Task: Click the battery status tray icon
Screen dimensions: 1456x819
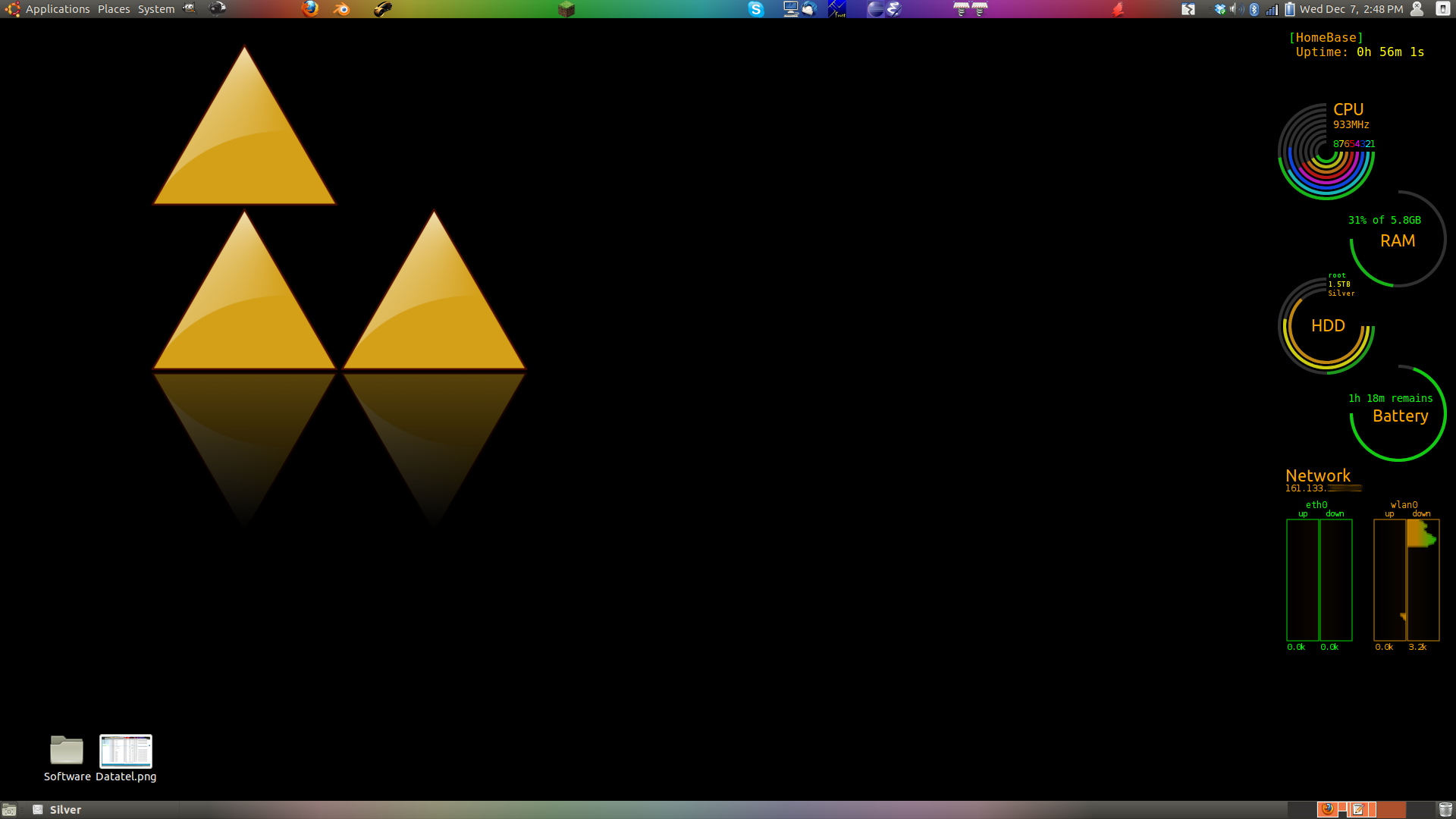Action: (1290, 9)
